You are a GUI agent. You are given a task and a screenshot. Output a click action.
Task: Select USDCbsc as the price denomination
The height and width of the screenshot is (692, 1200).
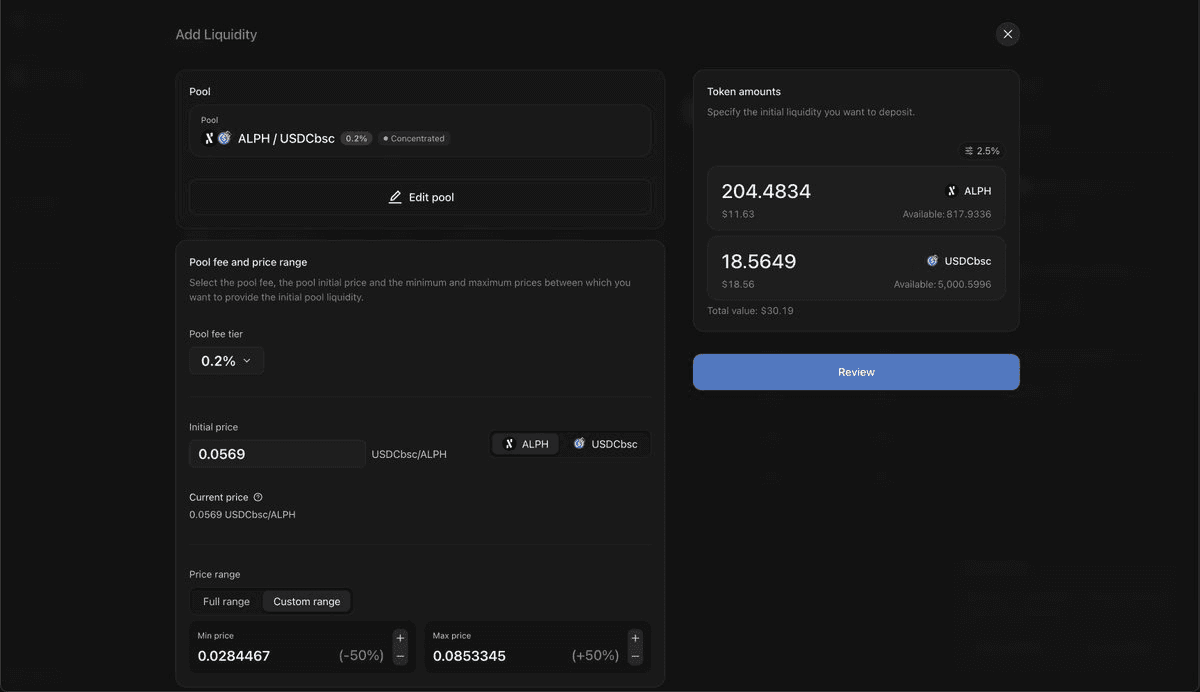pos(605,443)
